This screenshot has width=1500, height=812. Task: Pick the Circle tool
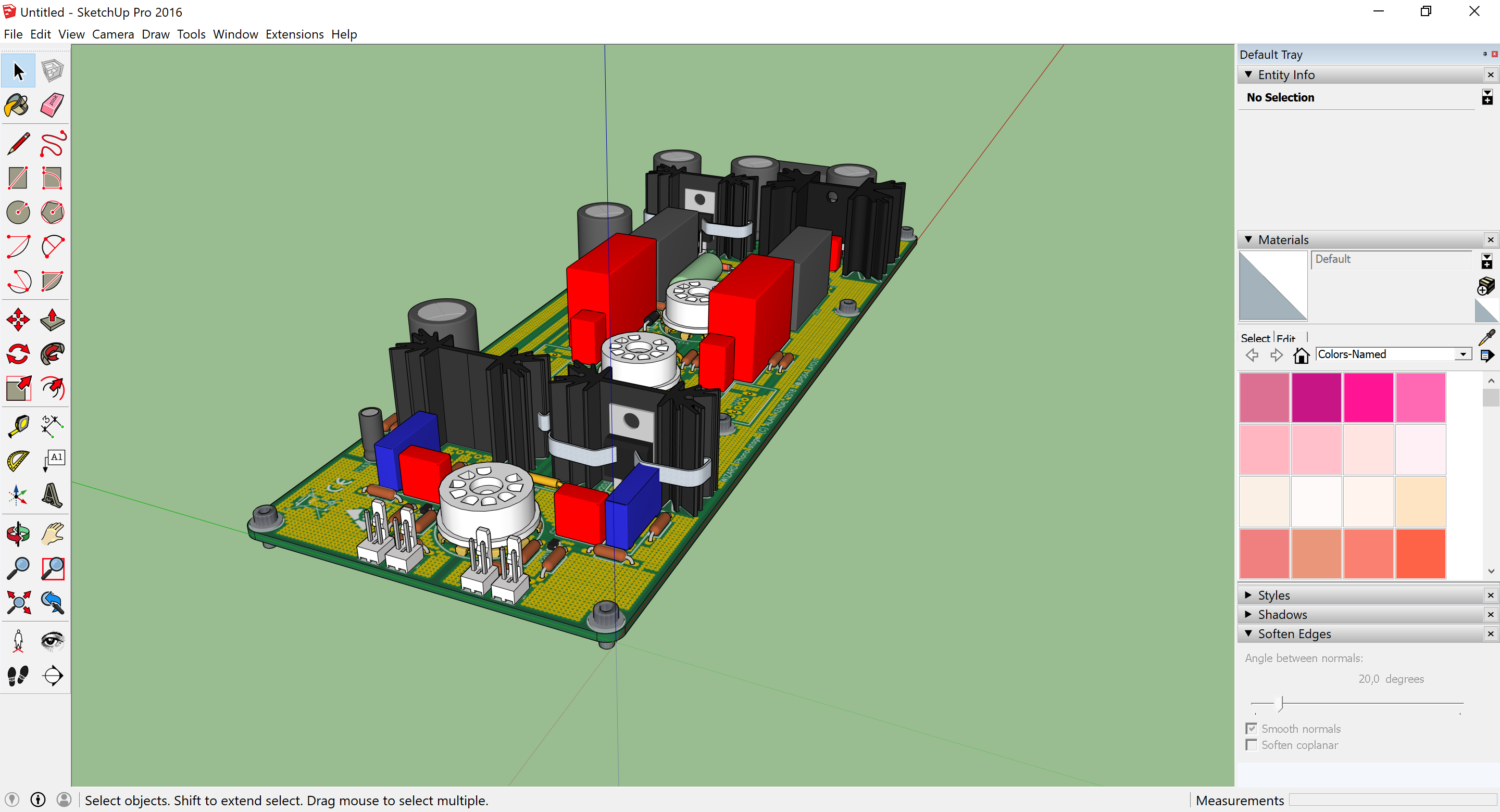coord(18,212)
